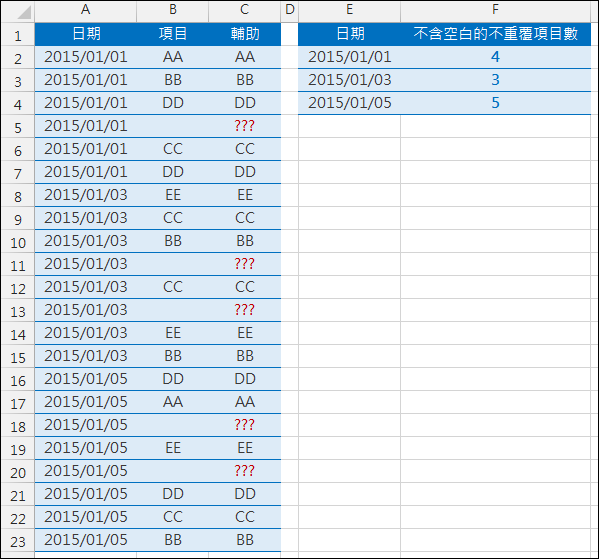Select cell E4 with 2015/01/05

(349, 103)
